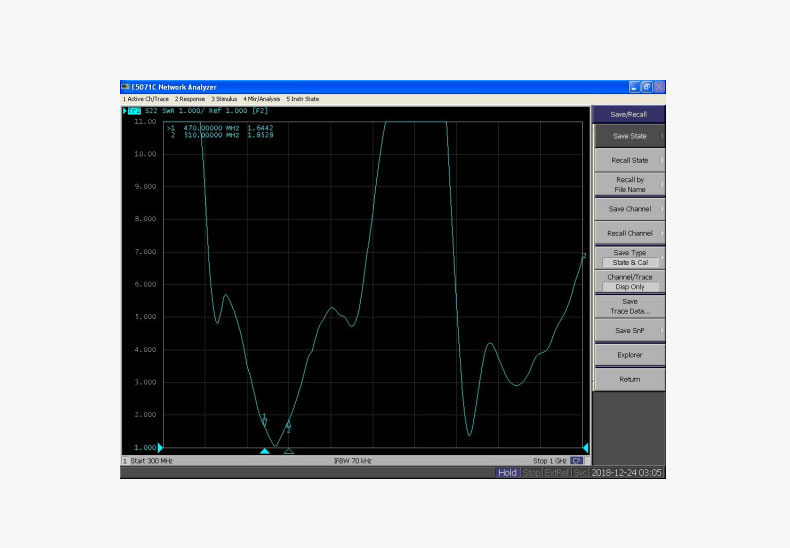
Task: Click the date-time display 2018-12-24
Action: tap(627, 472)
